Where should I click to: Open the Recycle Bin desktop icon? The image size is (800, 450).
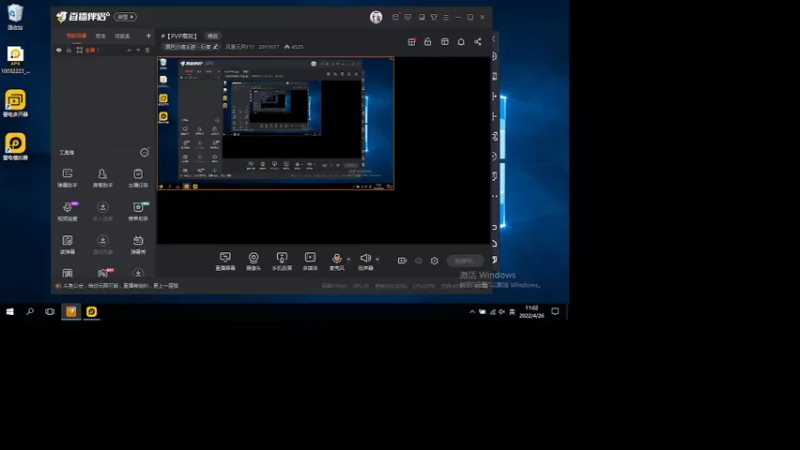[x=15, y=17]
